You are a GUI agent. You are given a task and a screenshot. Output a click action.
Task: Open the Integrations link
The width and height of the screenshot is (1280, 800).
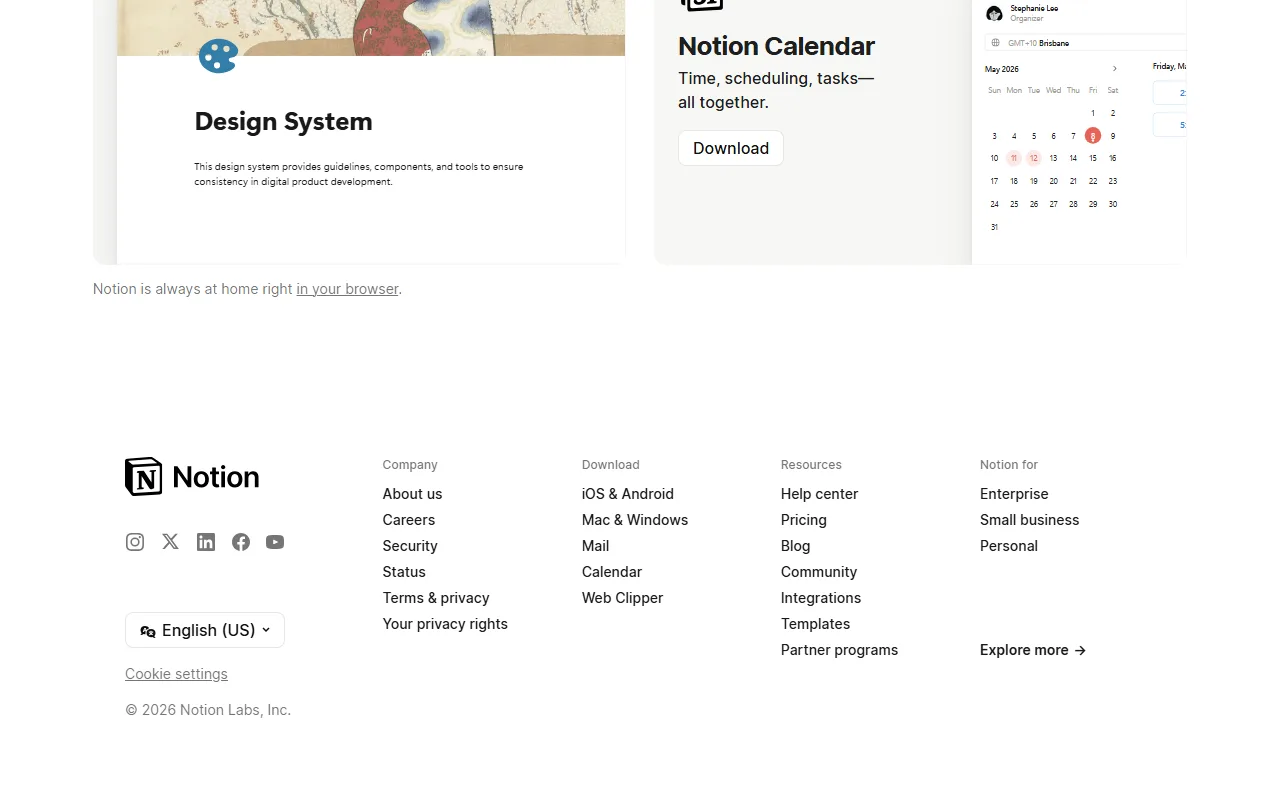click(821, 598)
